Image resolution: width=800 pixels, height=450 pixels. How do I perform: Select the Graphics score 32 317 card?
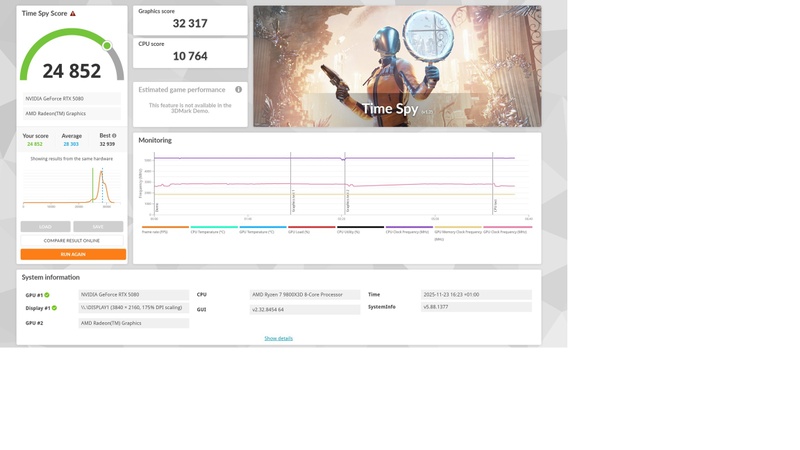(190, 20)
